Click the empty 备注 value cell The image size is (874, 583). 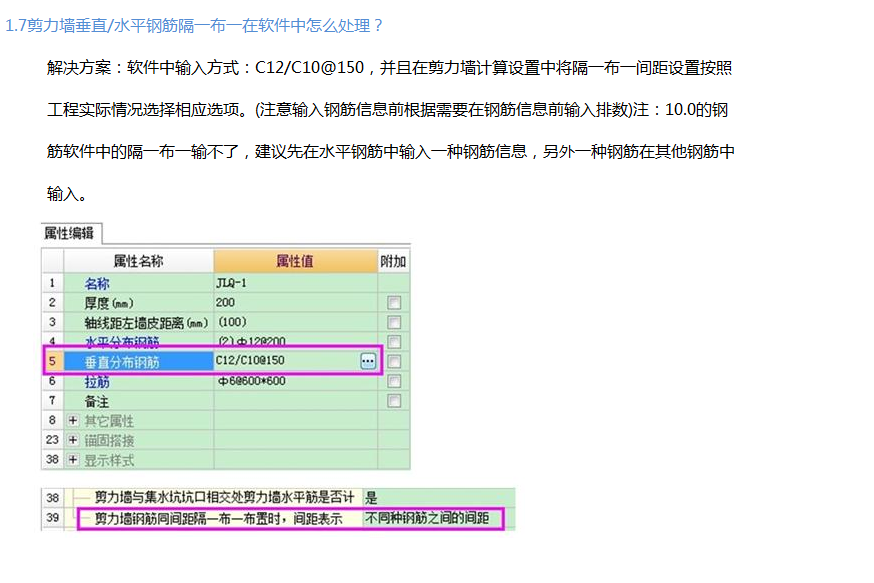point(295,401)
